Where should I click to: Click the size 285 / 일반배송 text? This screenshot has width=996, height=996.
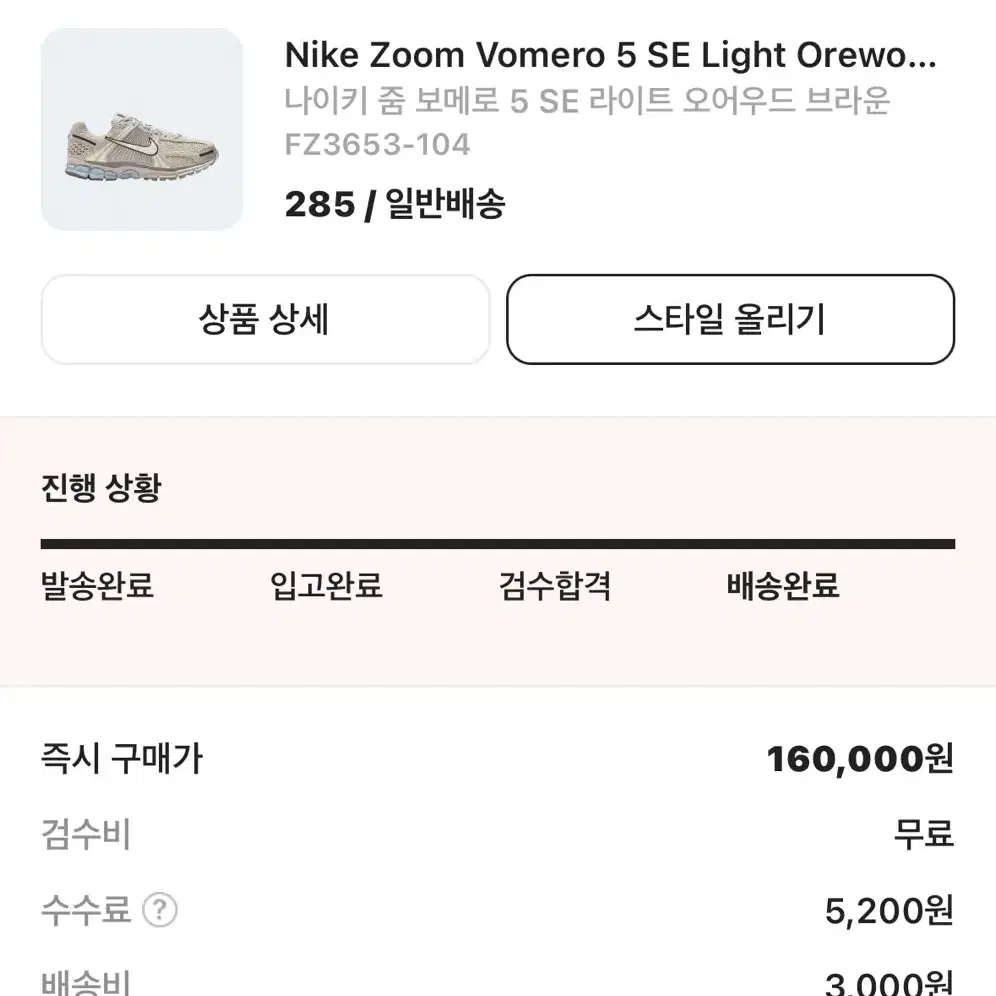point(394,205)
